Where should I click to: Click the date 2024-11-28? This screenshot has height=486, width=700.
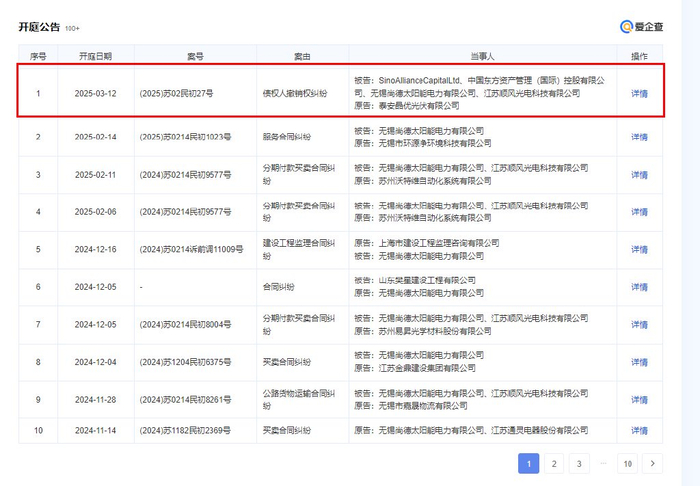95,399
